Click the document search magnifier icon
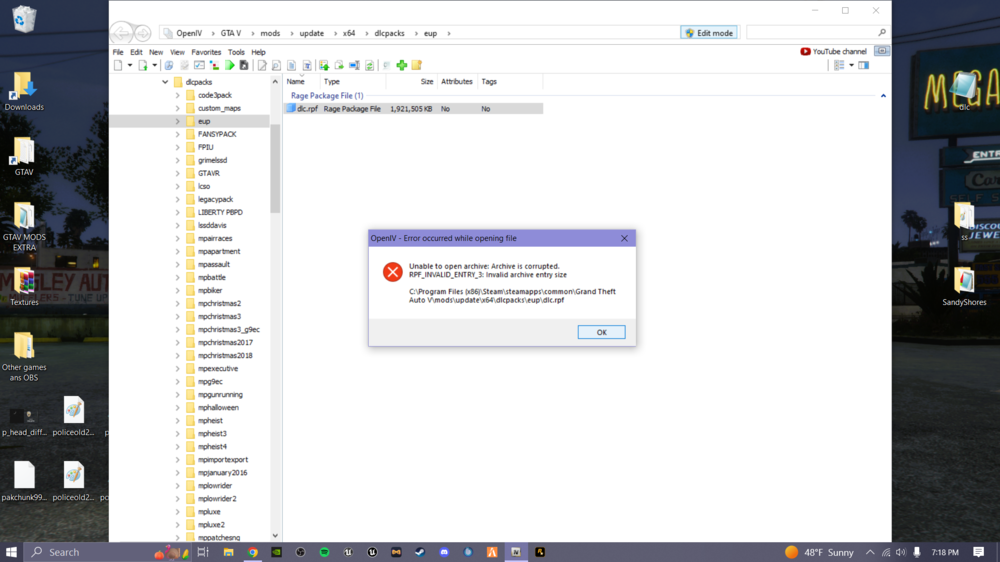 (276, 65)
